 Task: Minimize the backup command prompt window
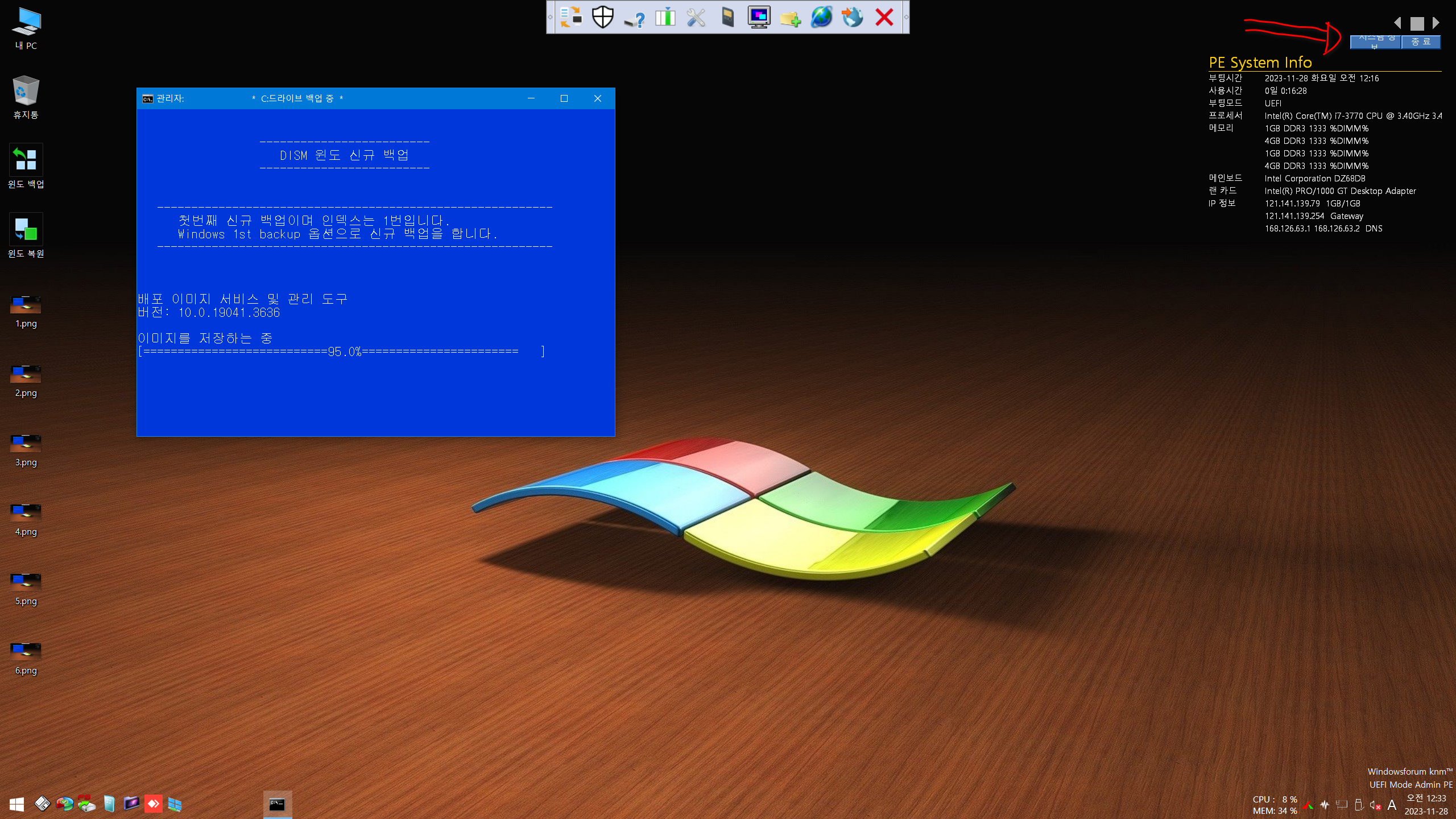(531, 98)
